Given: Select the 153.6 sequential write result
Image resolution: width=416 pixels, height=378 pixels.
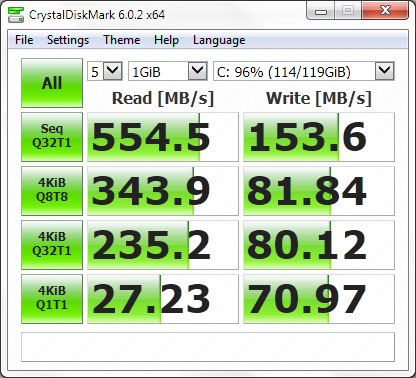Looking at the screenshot, I should tap(319, 137).
